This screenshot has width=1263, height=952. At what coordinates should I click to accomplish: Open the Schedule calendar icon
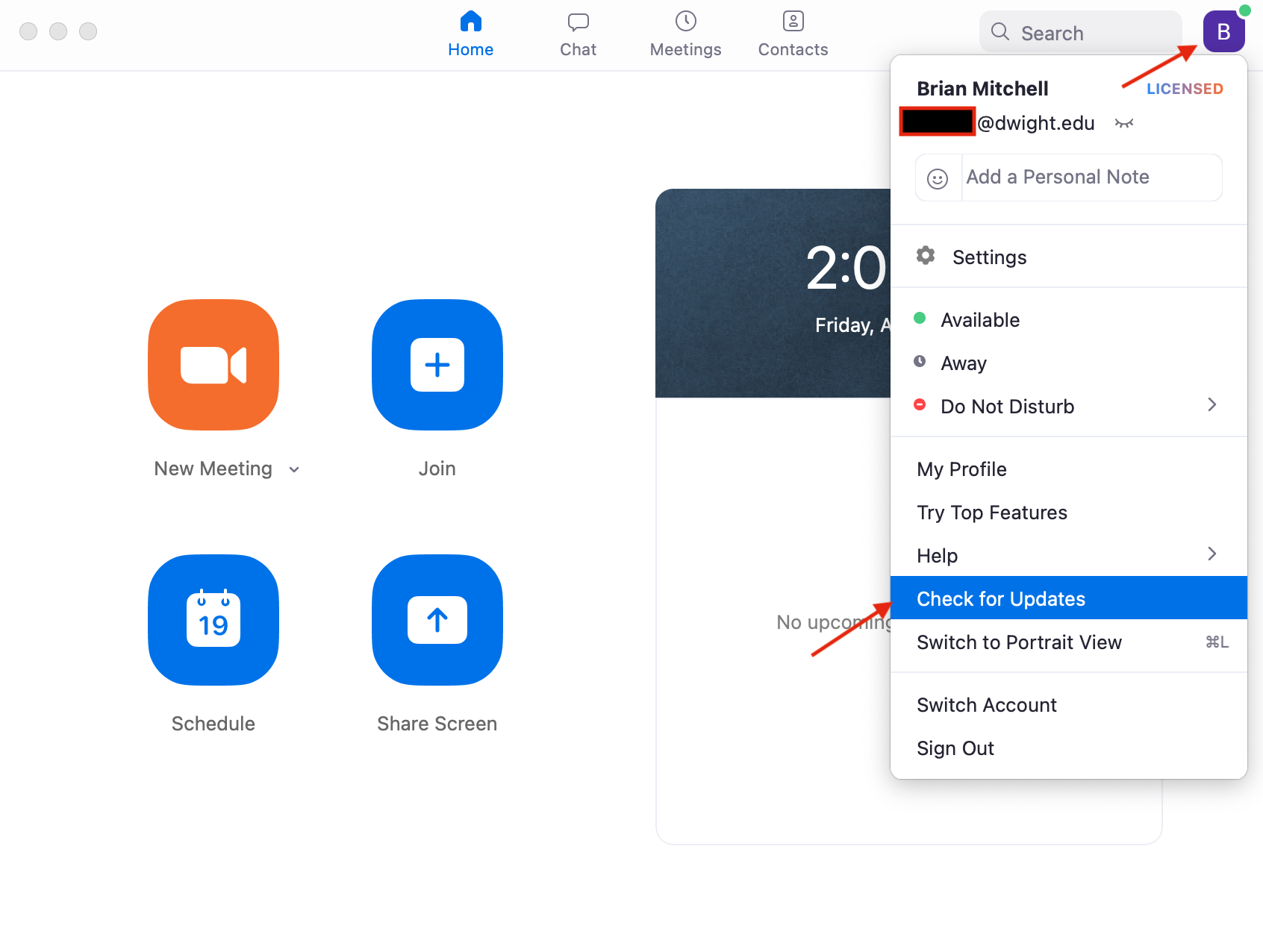click(213, 620)
